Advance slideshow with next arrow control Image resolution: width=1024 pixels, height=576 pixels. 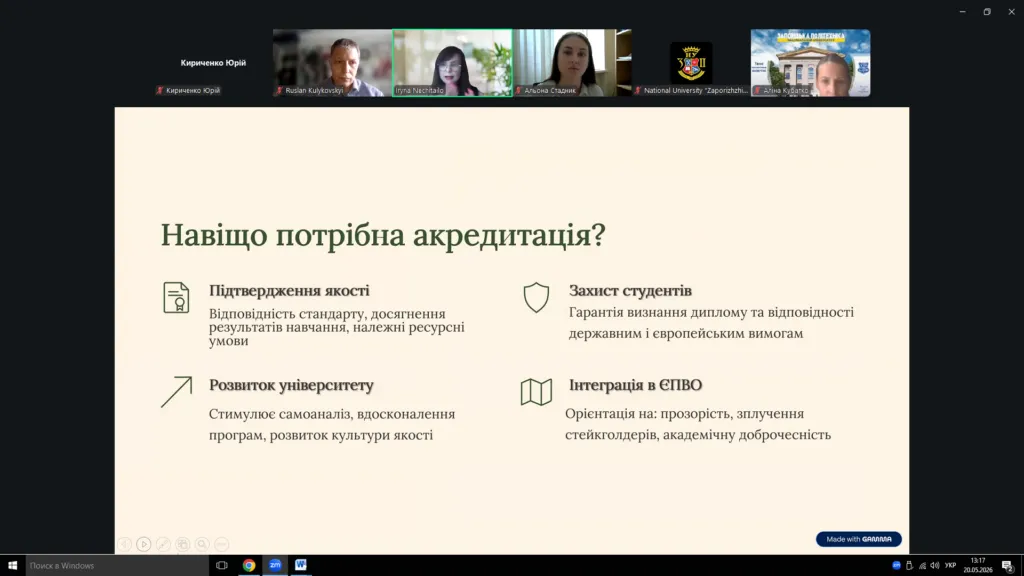click(144, 544)
